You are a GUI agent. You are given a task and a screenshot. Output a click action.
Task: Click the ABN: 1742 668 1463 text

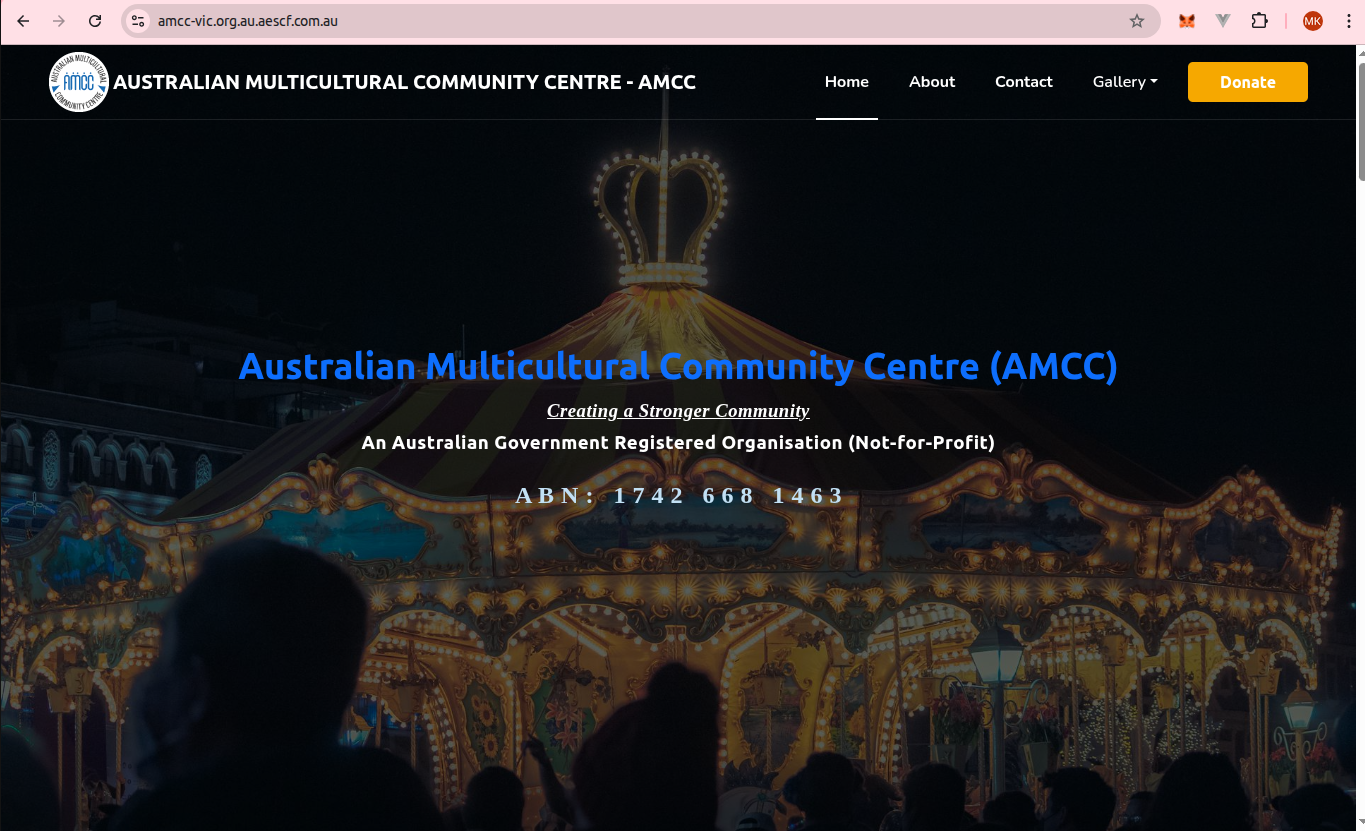coord(680,495)
